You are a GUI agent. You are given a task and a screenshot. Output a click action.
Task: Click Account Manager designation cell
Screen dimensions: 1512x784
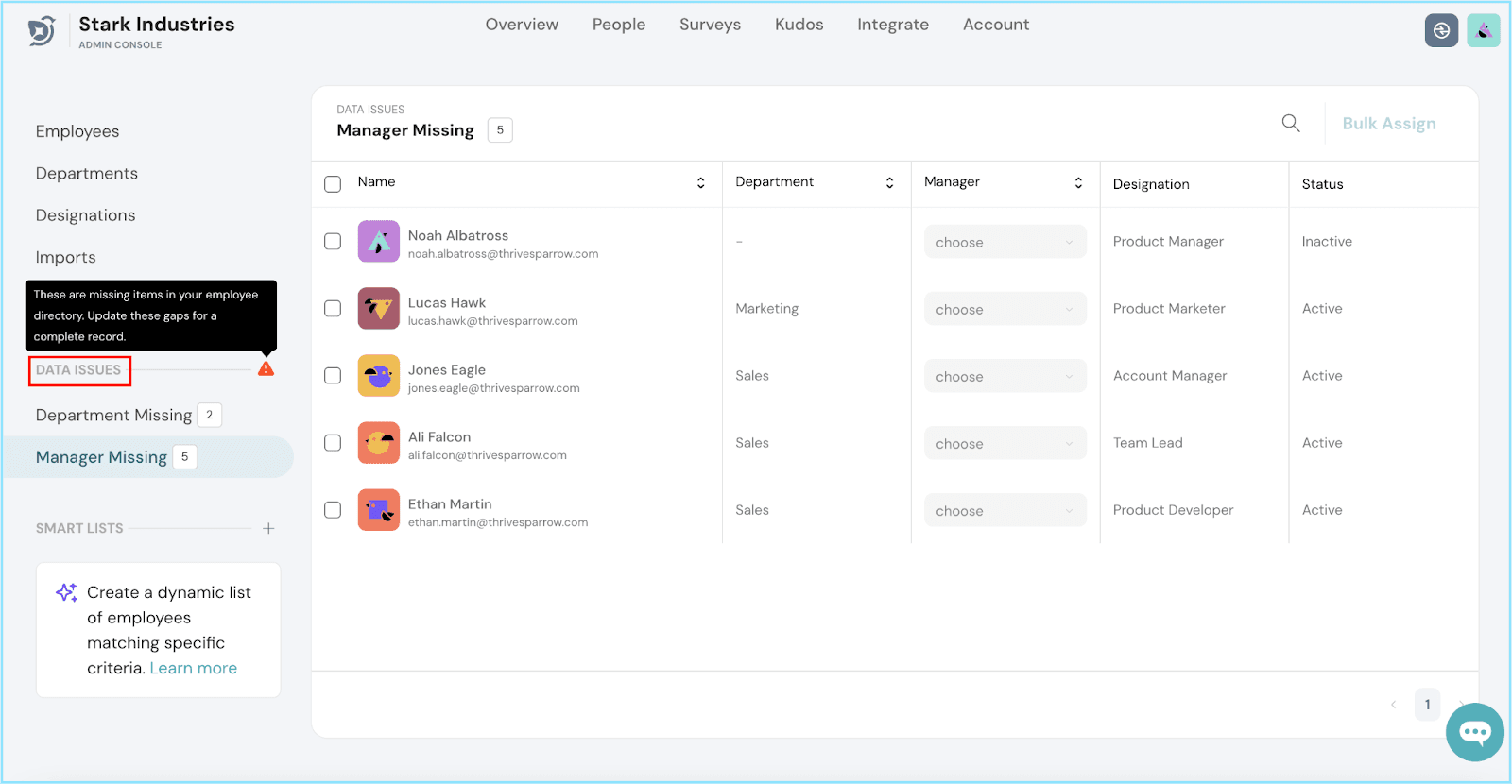tap(1170, 375)
